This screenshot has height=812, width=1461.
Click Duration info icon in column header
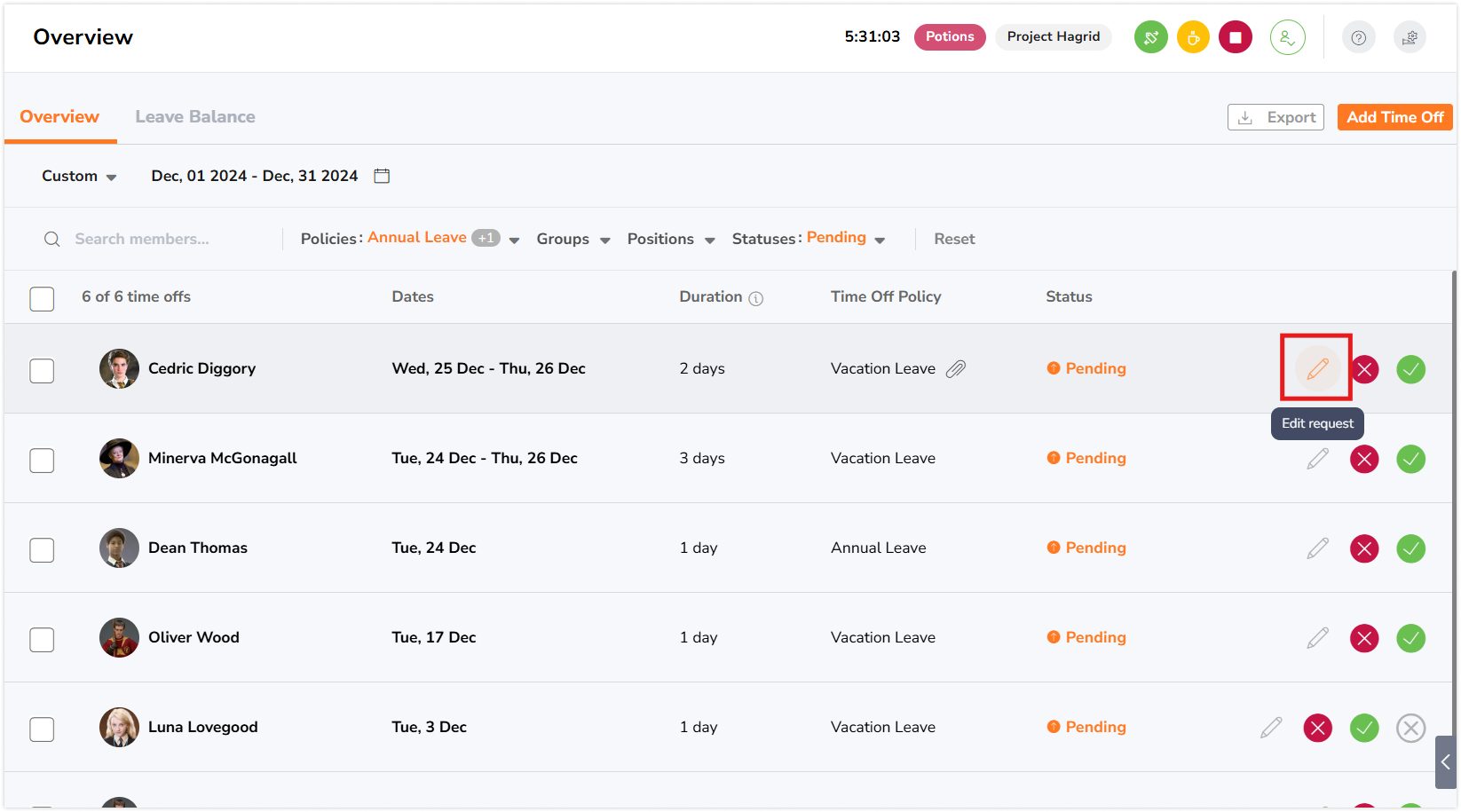(x=755, y=298)
